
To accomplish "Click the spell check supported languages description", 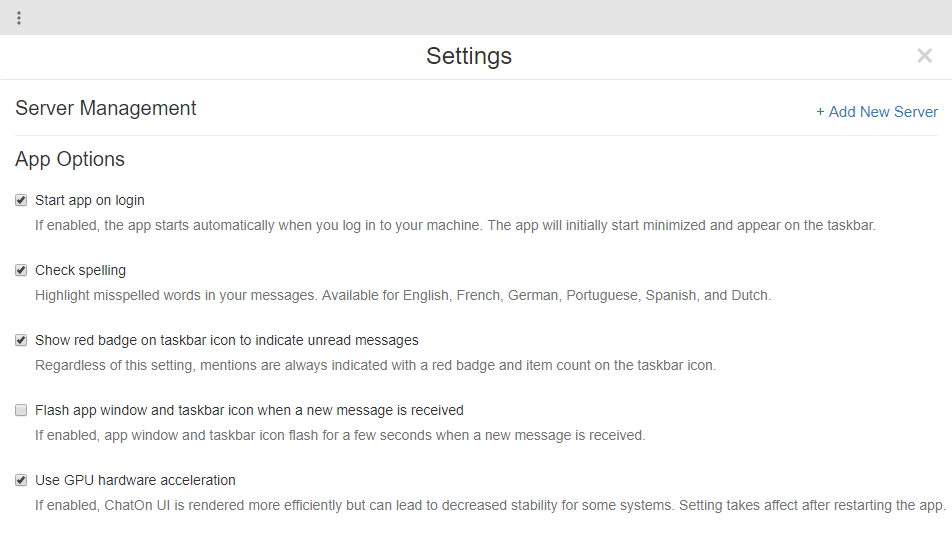I will pyautogui.click(x=403, y=295).
